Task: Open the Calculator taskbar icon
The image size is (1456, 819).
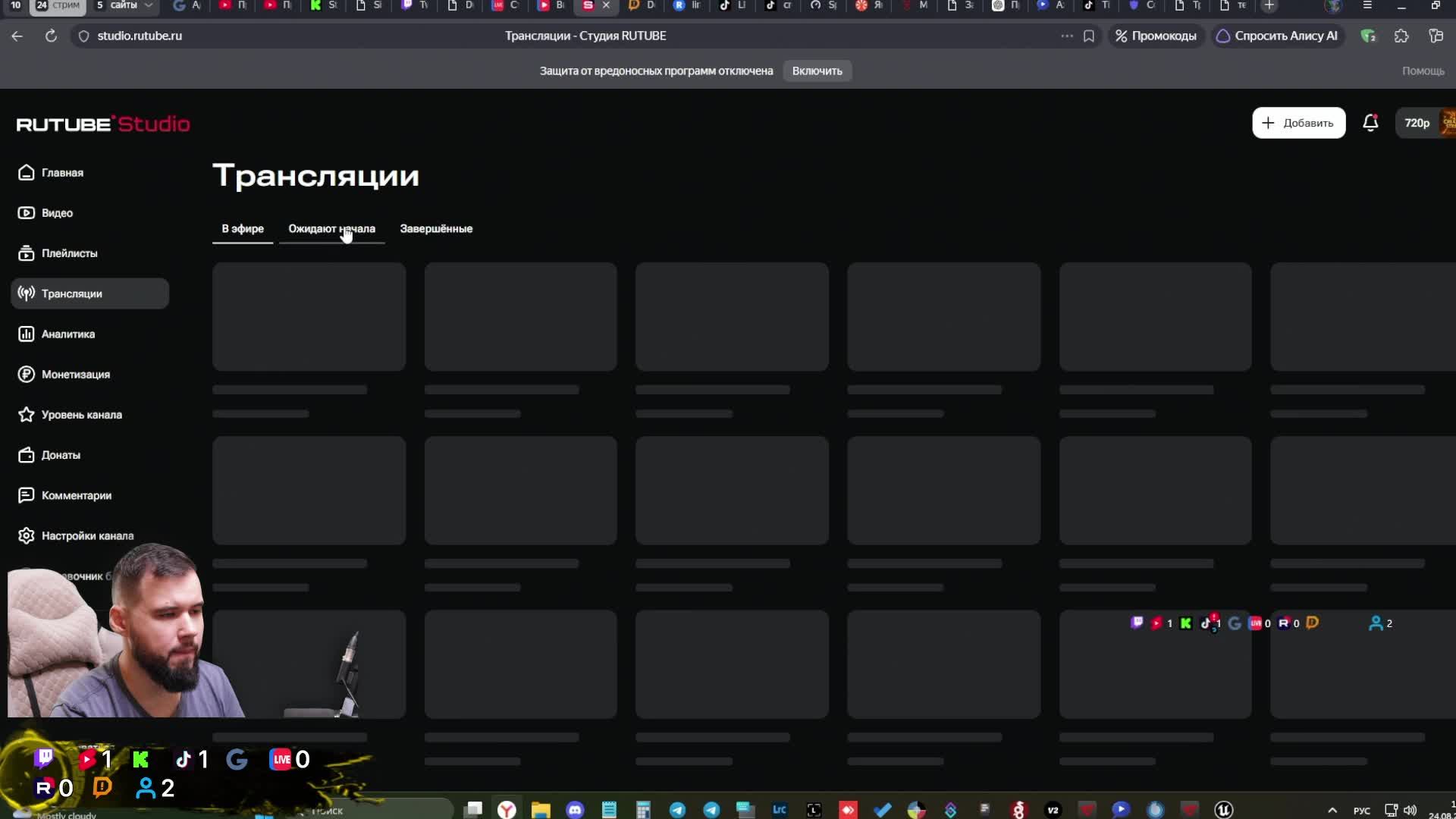Action: click(x=643, y=810)
